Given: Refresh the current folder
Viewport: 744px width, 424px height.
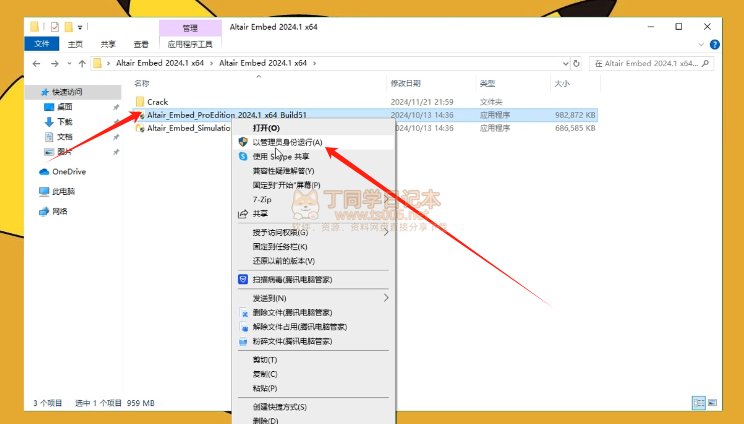Looking at the screenshot, I should (x=577, y=64).
